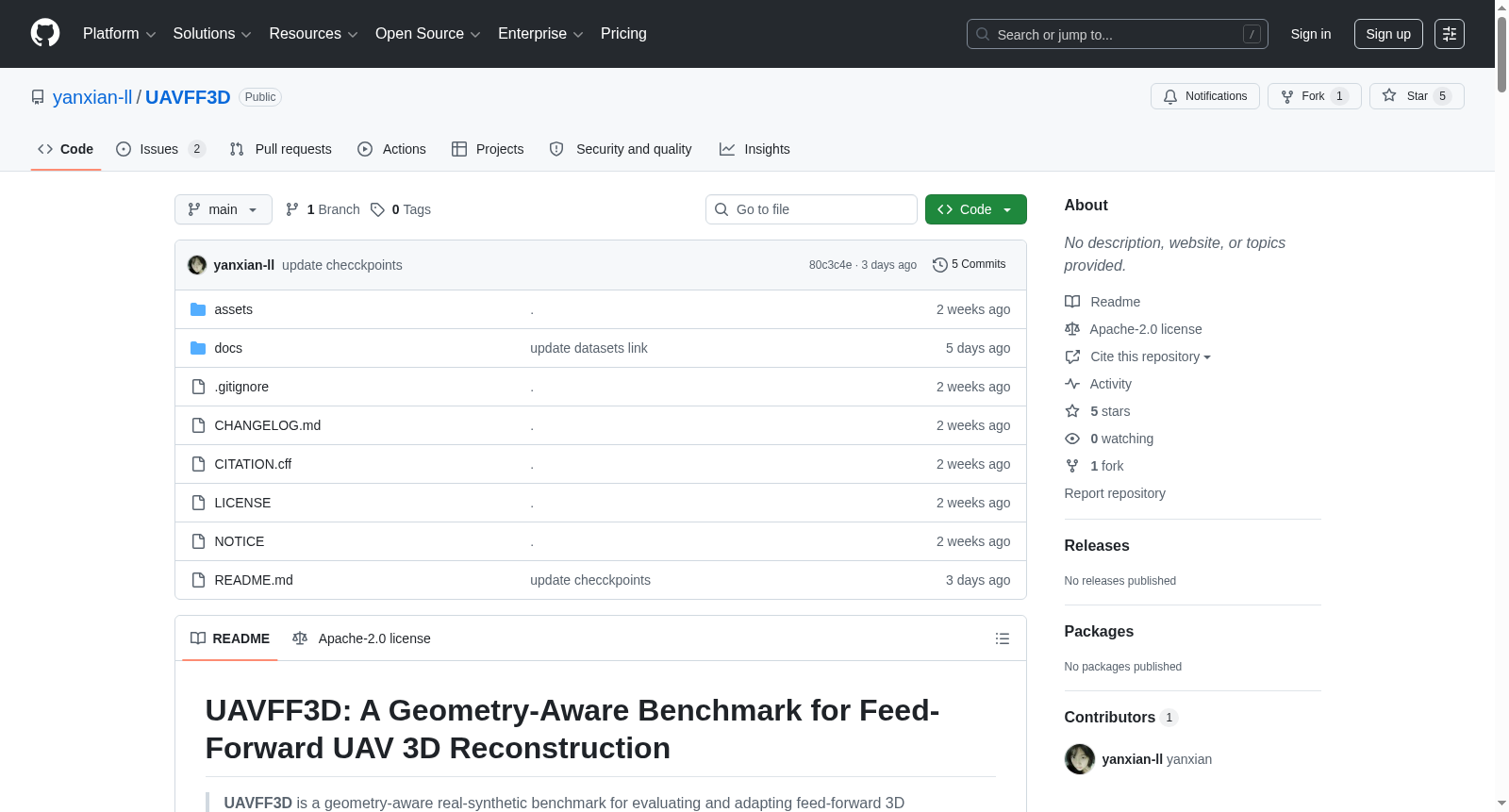The width and height of the screenshot is (1509, 812).
Task: Expand the Enterprise menu
Action: pyautogui.click(x=540, y=34)
